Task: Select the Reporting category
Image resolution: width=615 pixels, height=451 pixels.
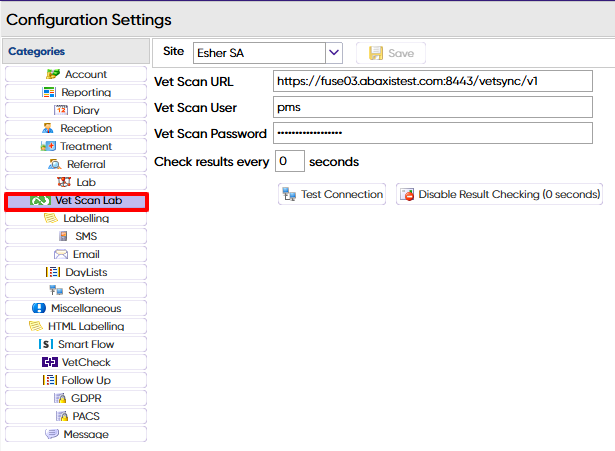Action: (x=76, y=92)
